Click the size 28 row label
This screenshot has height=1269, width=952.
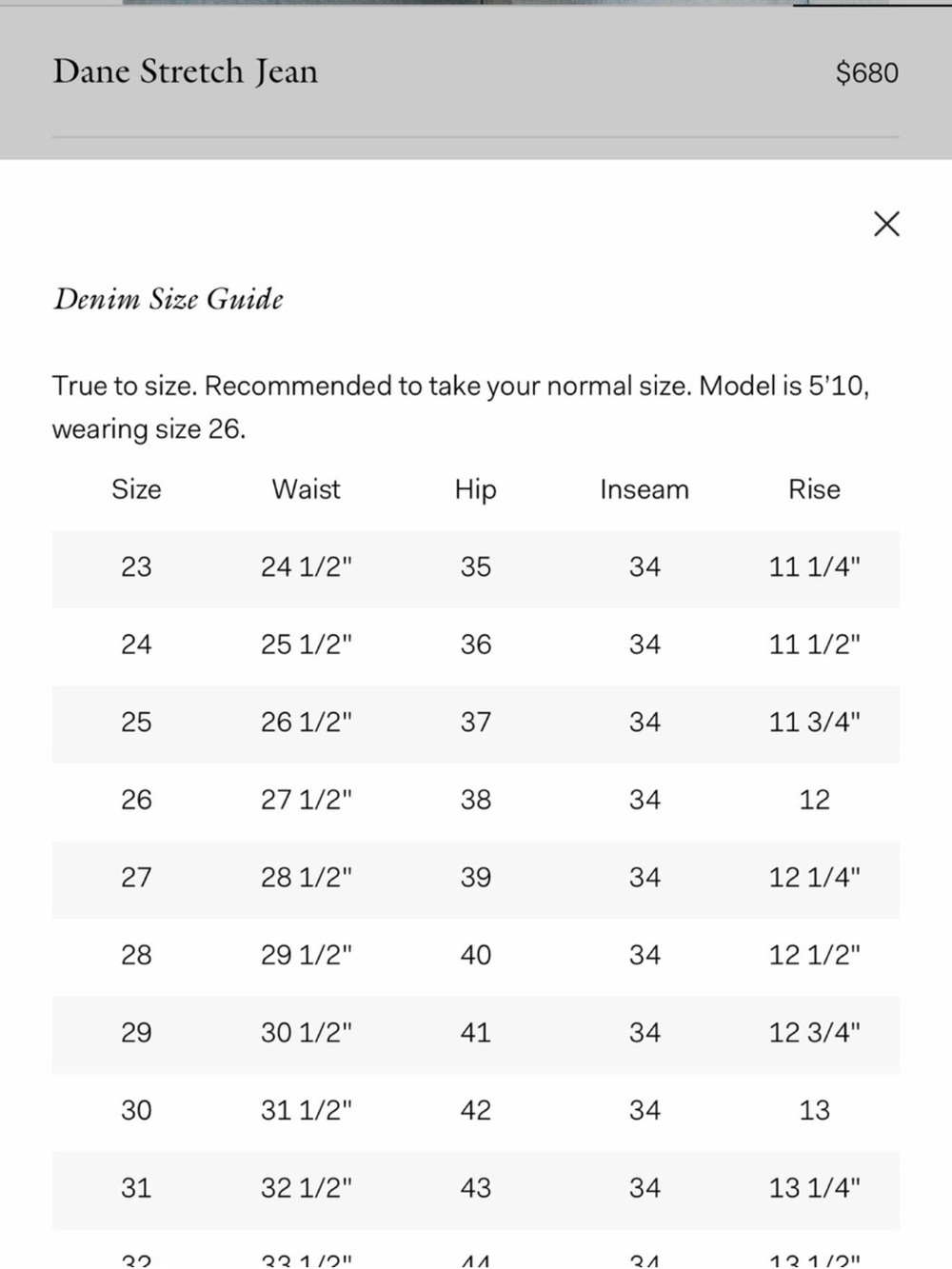point(136,955)
